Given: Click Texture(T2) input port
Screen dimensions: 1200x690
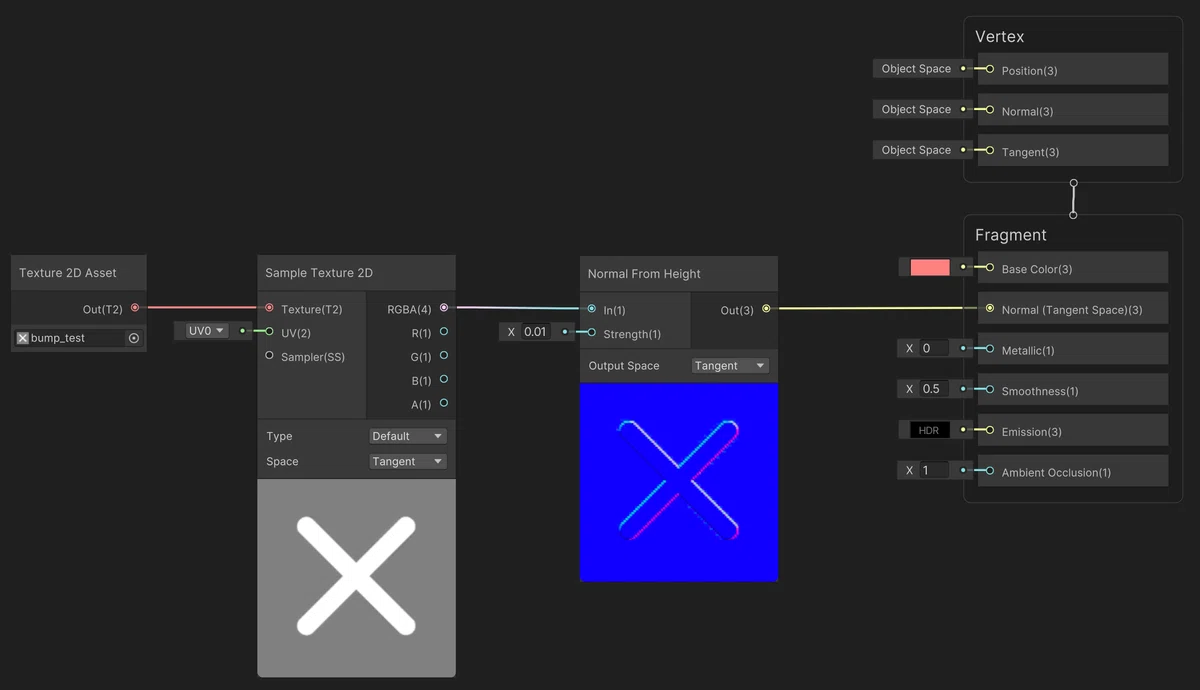Looking at the screenshot, I should 269,308.
